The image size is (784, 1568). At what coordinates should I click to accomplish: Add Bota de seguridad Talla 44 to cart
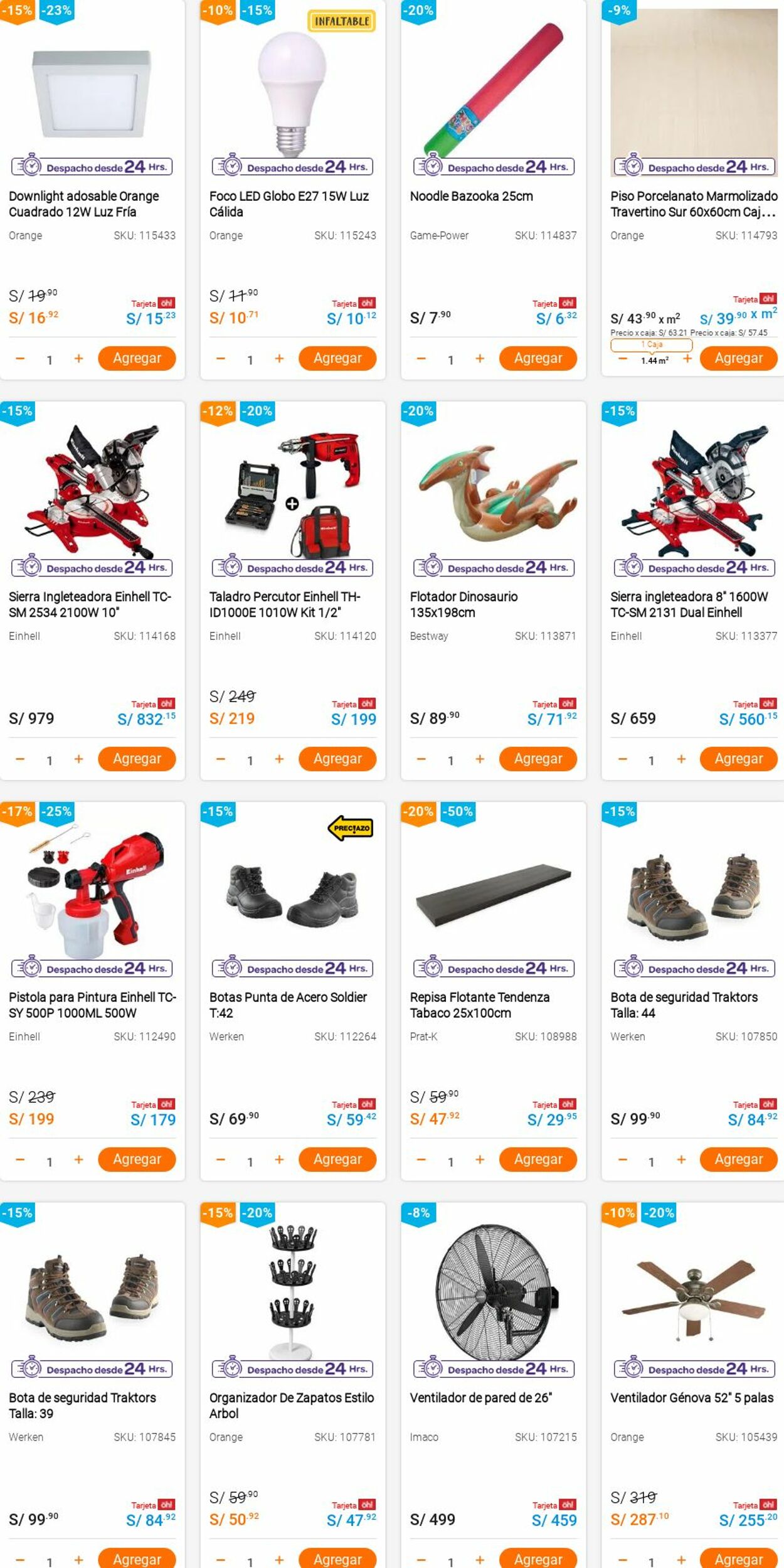click(x=738, y=1160)
